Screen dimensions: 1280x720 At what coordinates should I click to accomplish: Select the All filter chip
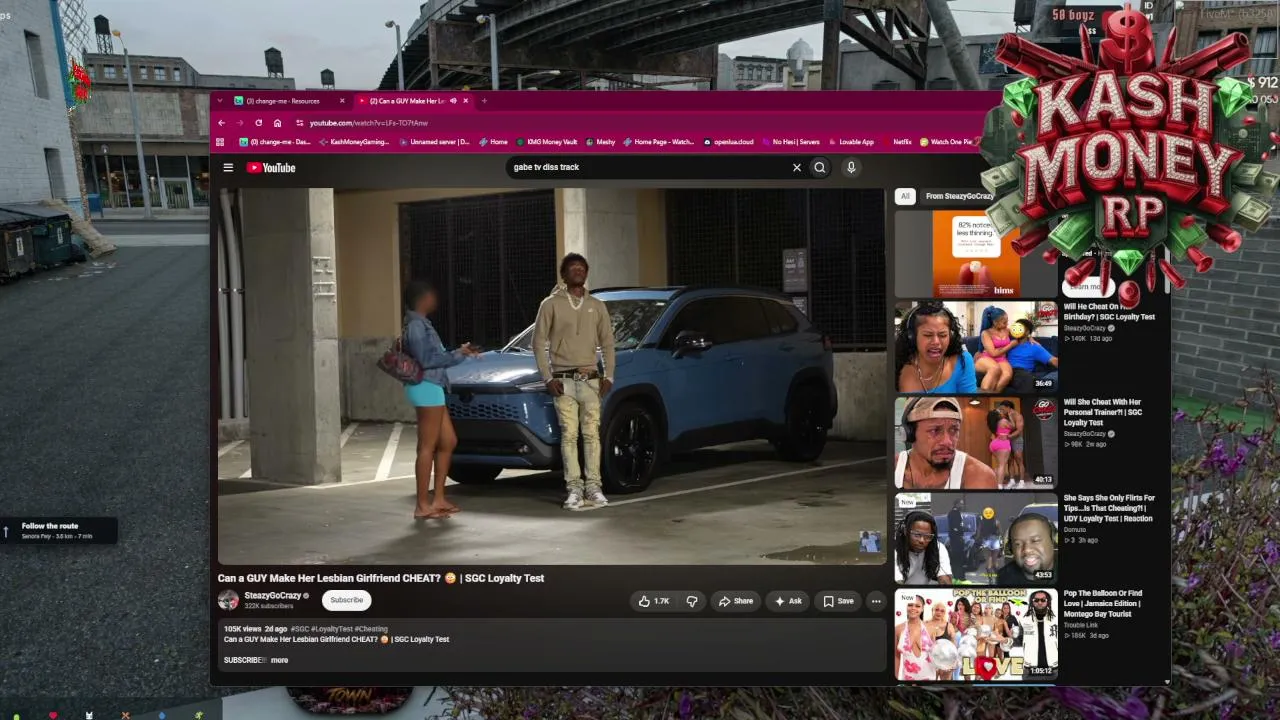pyautogui.click(x=905, y=196)
